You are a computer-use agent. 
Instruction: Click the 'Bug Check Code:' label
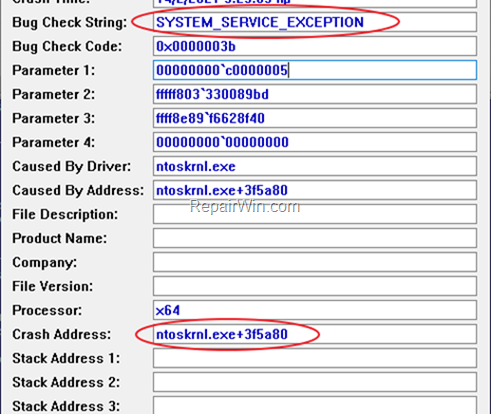click(x=67, y=47)
